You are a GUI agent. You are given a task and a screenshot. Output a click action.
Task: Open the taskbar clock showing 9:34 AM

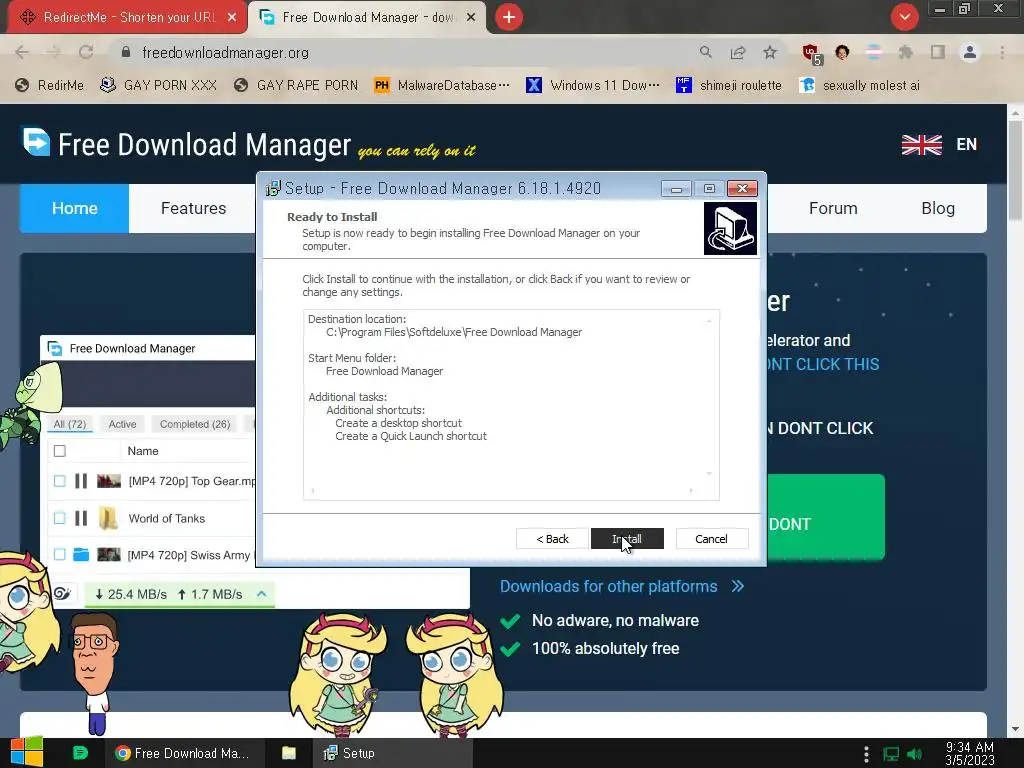click(970, 754)
